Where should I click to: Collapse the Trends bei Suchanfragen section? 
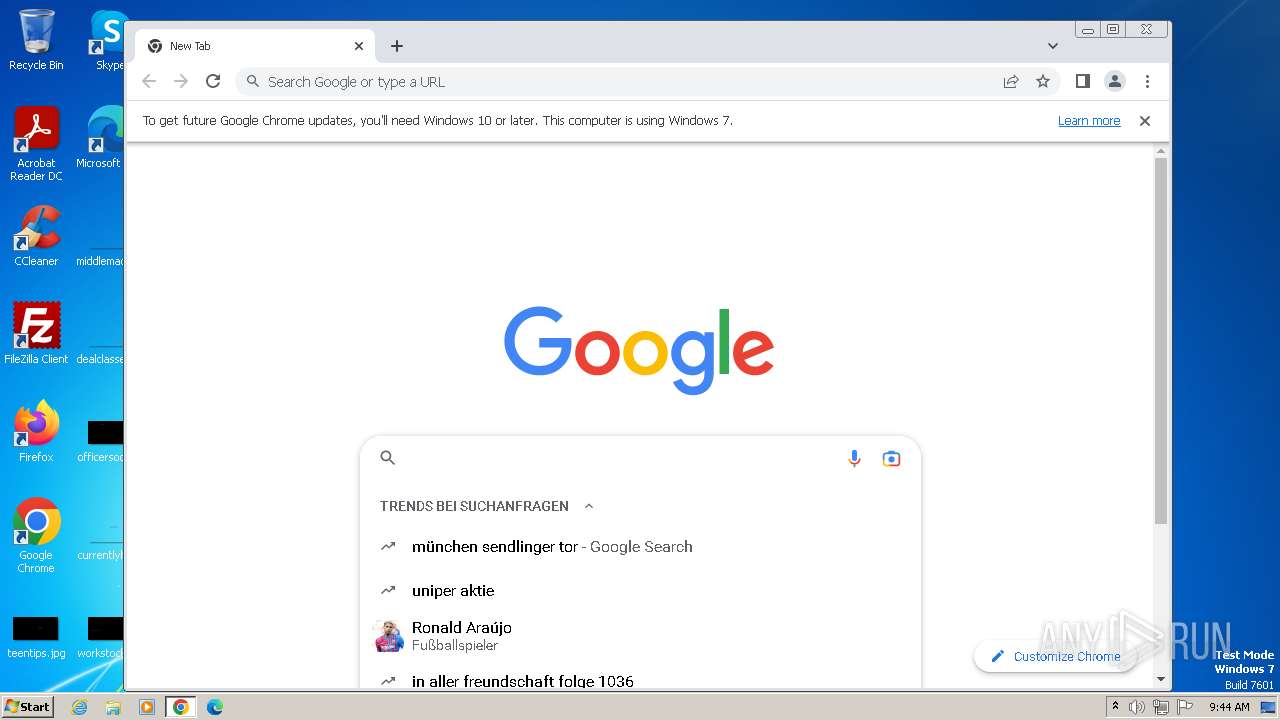[x=589, y=506]
